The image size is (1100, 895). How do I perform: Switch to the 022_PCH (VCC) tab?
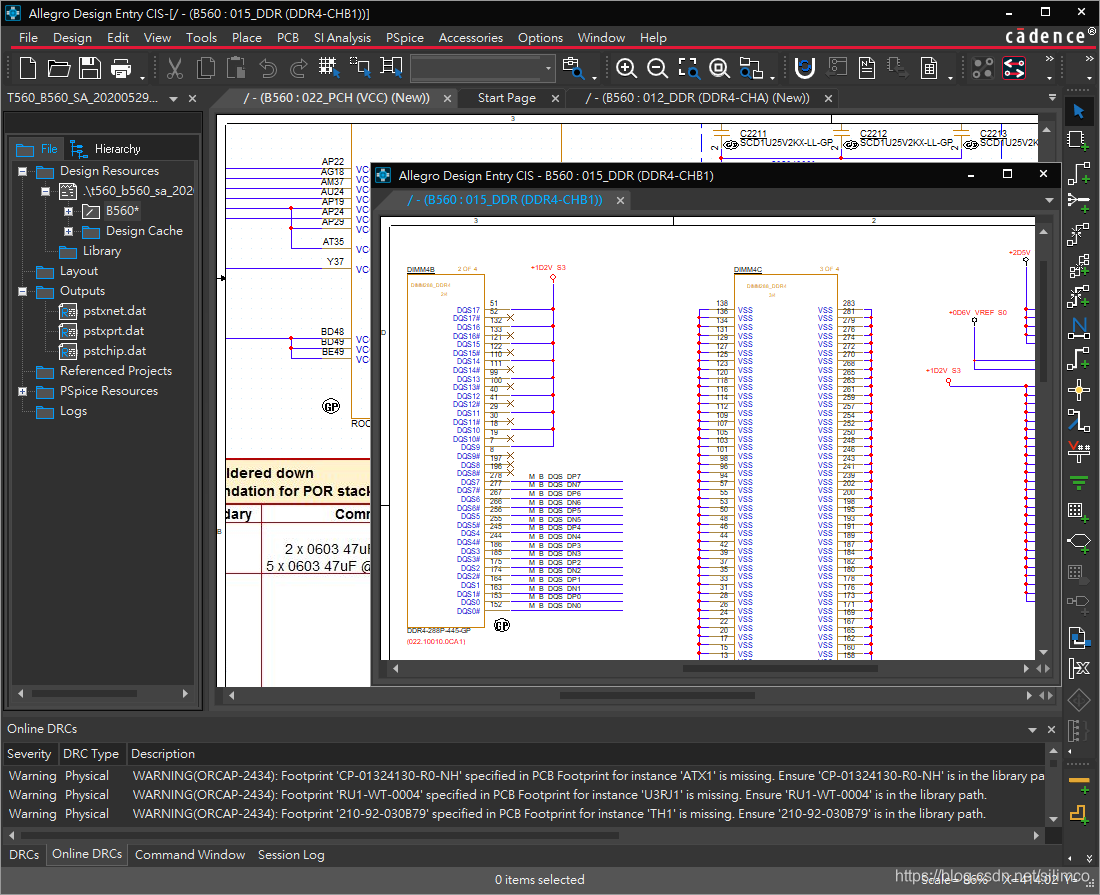(x=337, y=98)
